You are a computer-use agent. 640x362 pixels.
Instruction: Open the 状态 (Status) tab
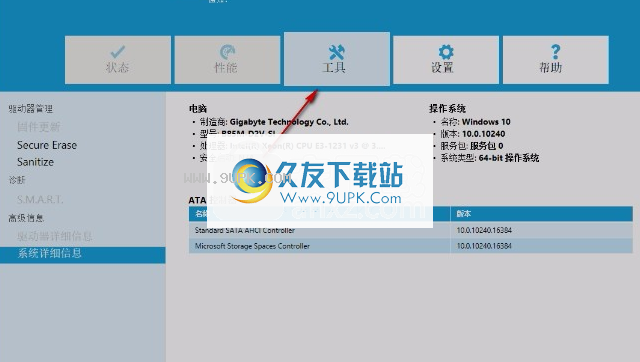(118, 60)
